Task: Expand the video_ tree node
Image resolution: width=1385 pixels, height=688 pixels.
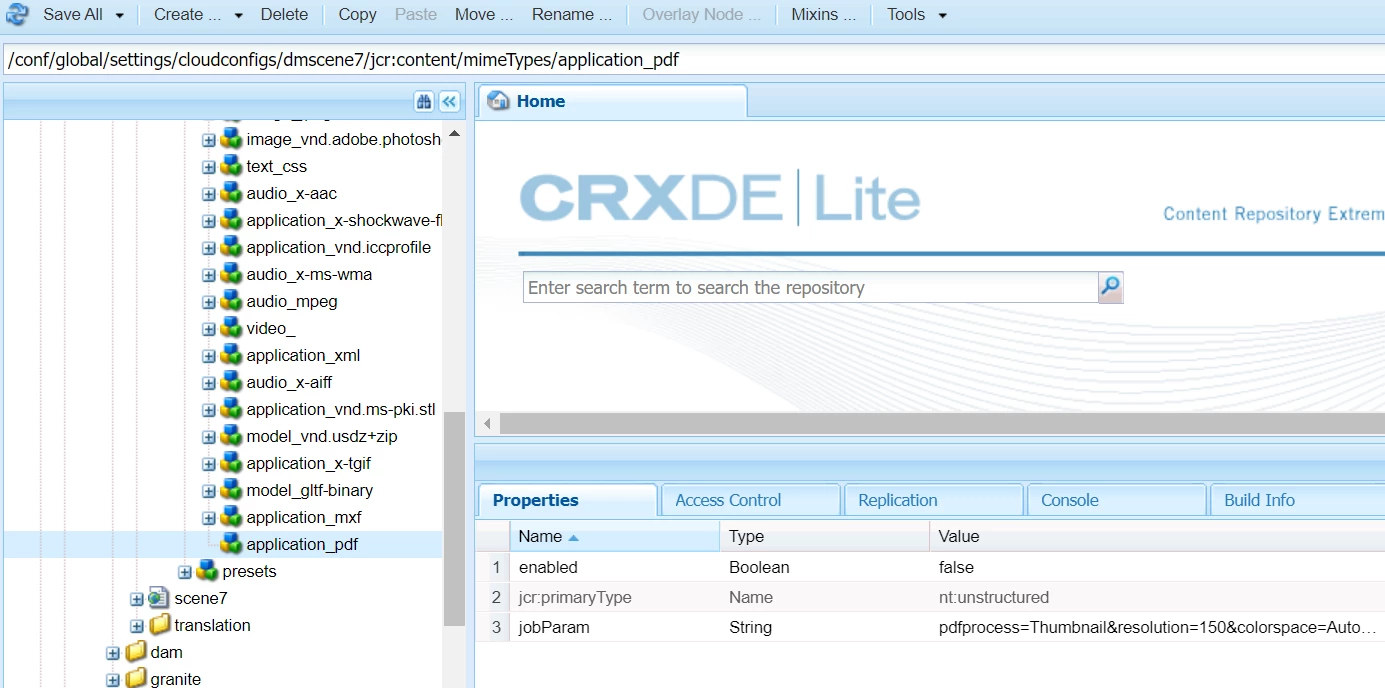Action: pyautogui.click(x=209, y=329)
